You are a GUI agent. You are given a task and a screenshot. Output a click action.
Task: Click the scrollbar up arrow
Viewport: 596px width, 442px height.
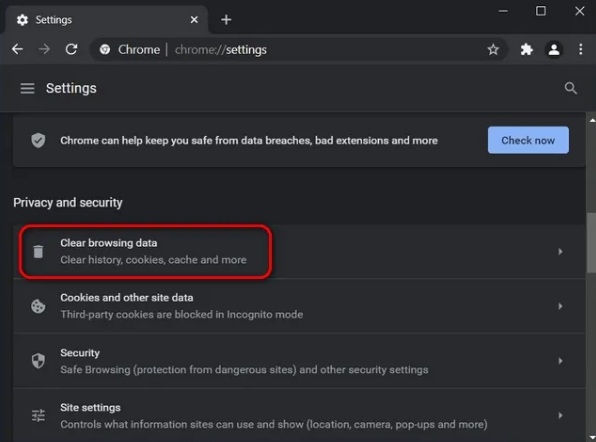pyautogui.click(x=592, y=120)
